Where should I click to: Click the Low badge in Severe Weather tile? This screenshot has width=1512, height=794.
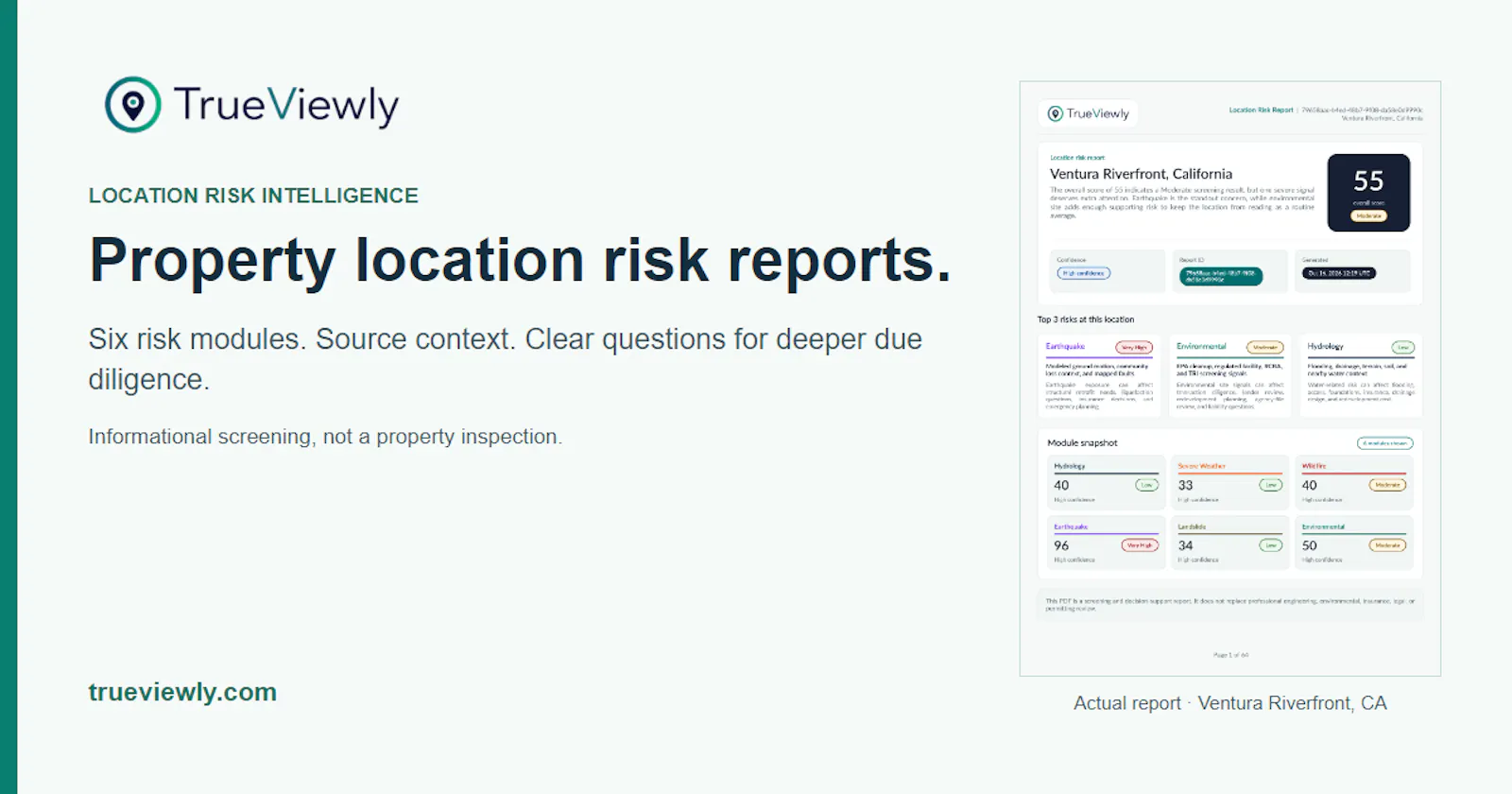pyautogui.click(x=1270, y=485)
